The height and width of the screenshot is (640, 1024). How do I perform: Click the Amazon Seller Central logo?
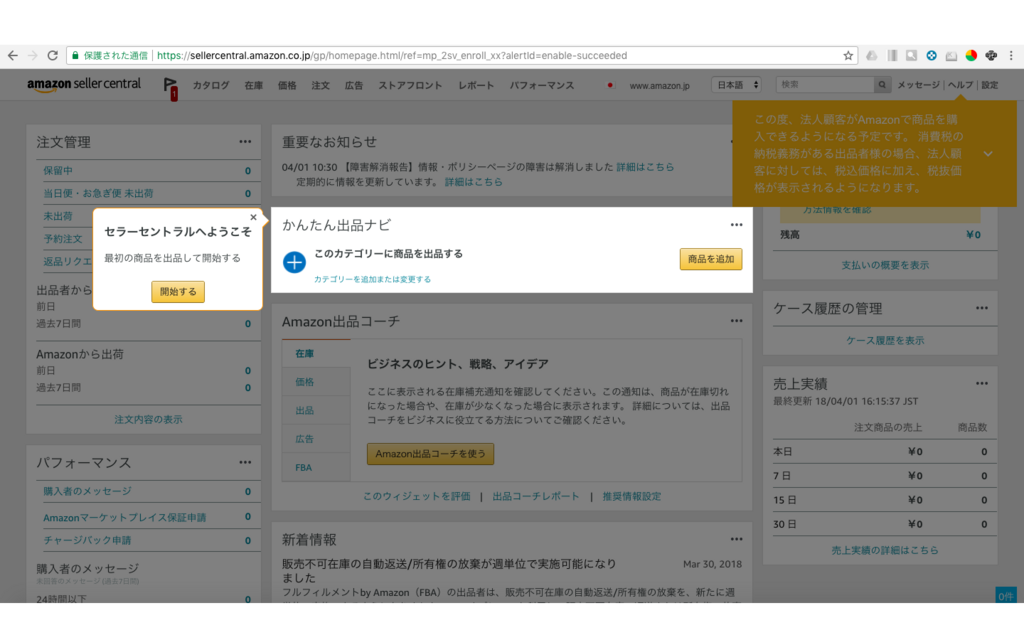[x=84, y=85]
